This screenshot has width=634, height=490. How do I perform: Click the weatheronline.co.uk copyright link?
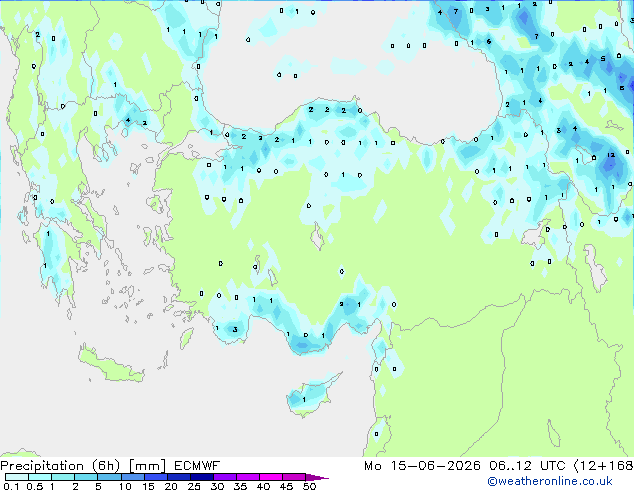pos(550,481)
